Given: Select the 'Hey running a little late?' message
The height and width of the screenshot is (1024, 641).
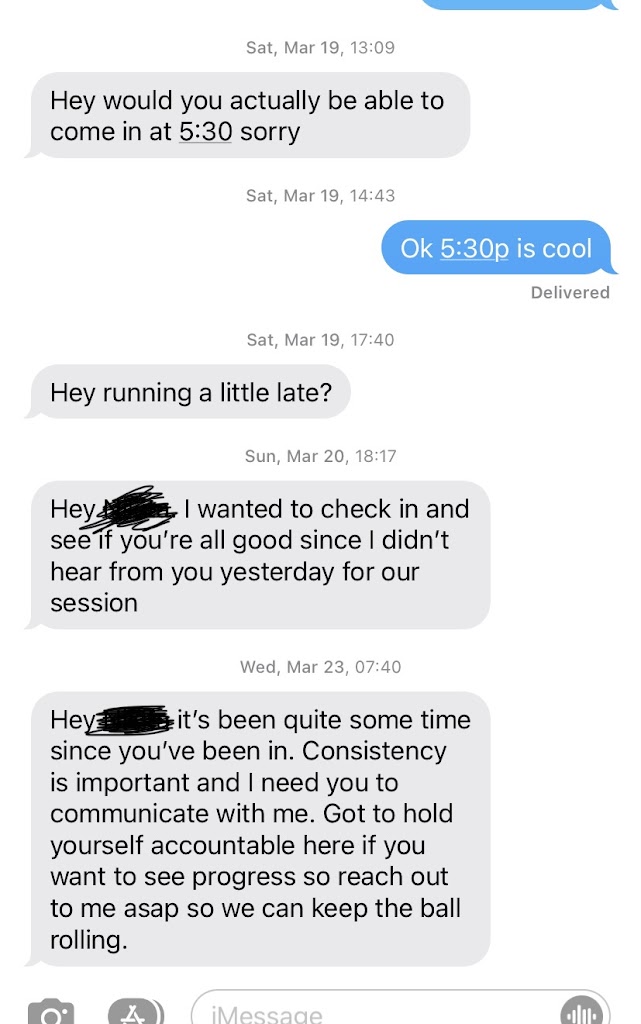Looking at the screenshot, I should point(187,392).
